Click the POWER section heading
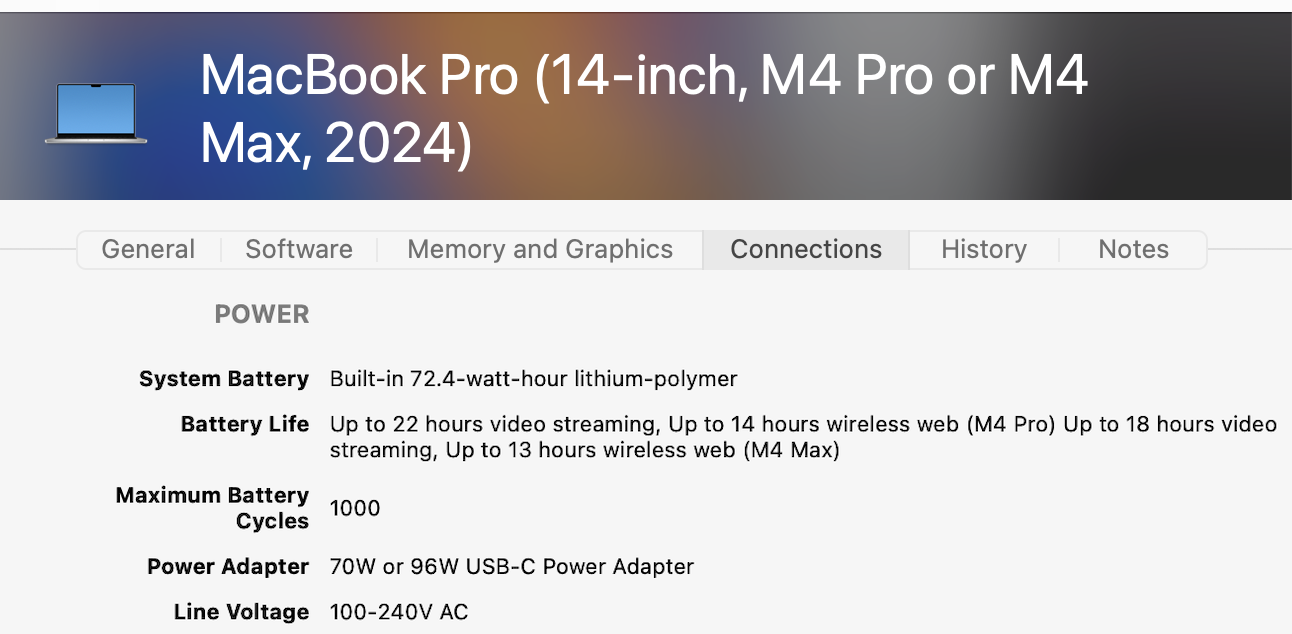This screenshot has height=634, width=1292. coord(262,314)
